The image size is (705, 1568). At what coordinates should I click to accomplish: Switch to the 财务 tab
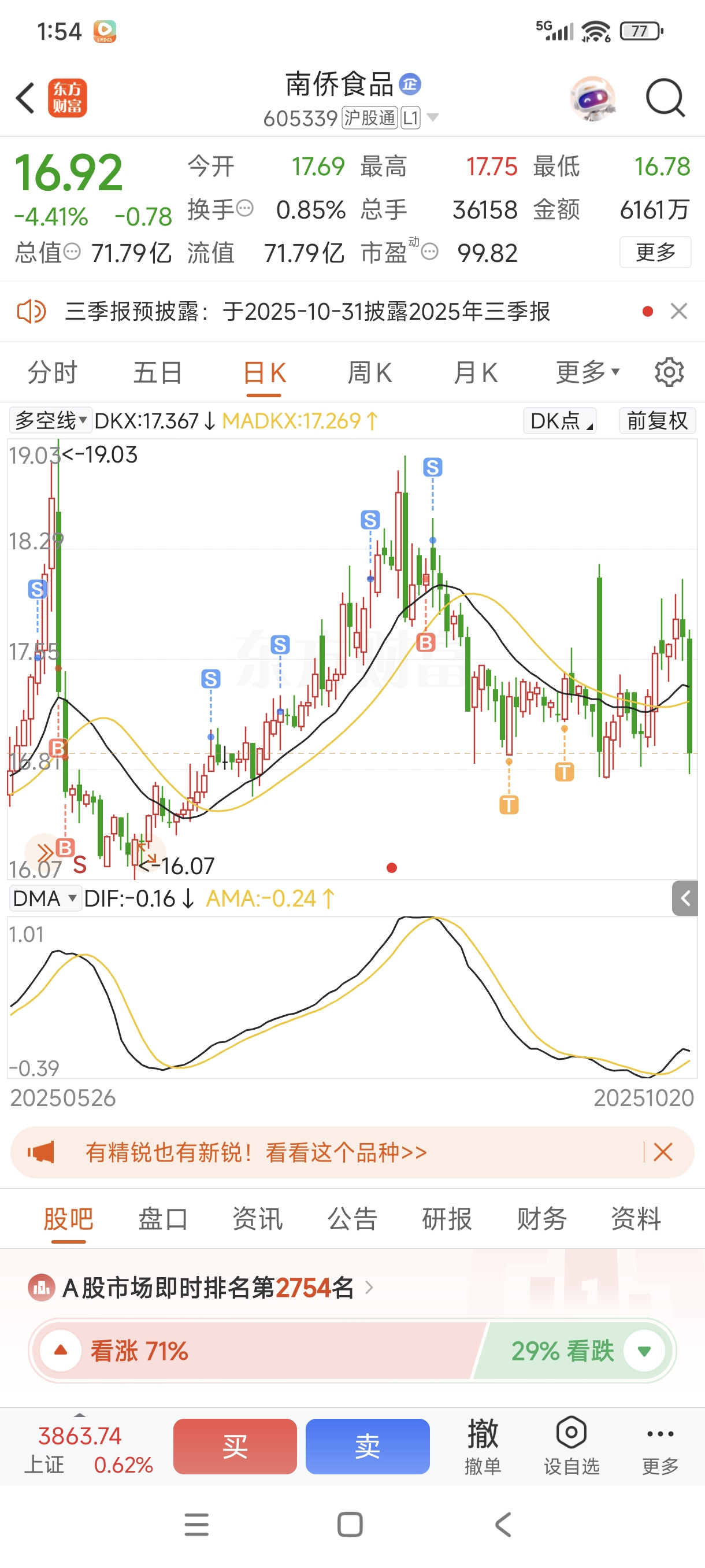click(541, 1219)
